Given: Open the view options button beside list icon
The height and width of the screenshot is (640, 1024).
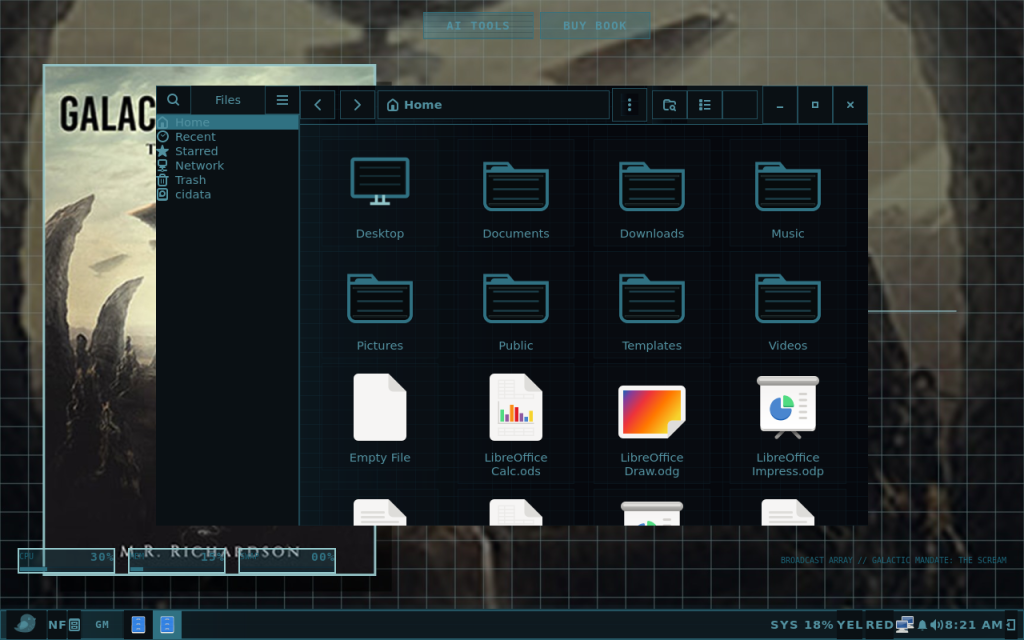Looking at the screenshot, I should (x=740, y=104).
